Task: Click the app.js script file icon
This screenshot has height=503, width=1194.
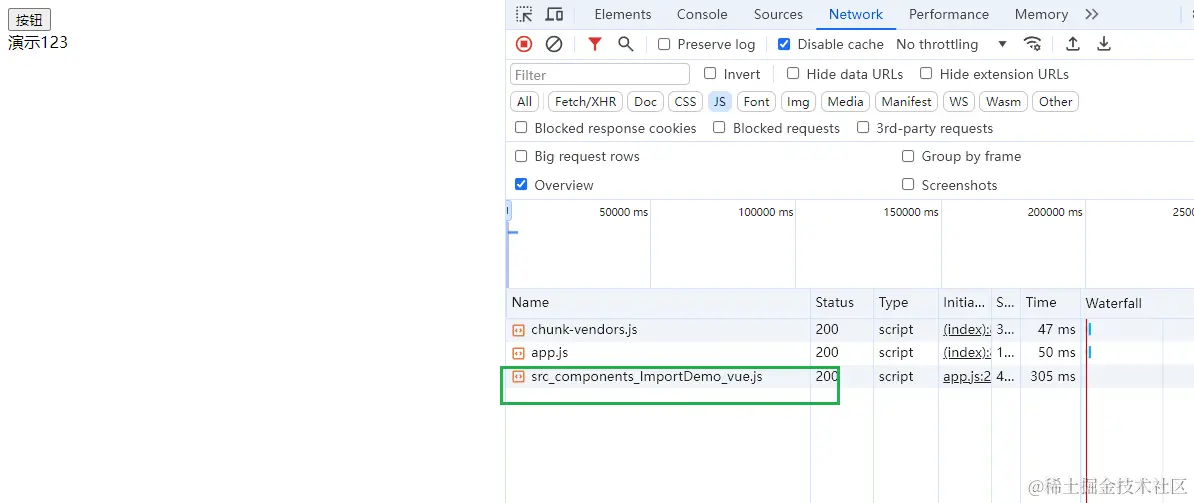Action: coord(519,353)
